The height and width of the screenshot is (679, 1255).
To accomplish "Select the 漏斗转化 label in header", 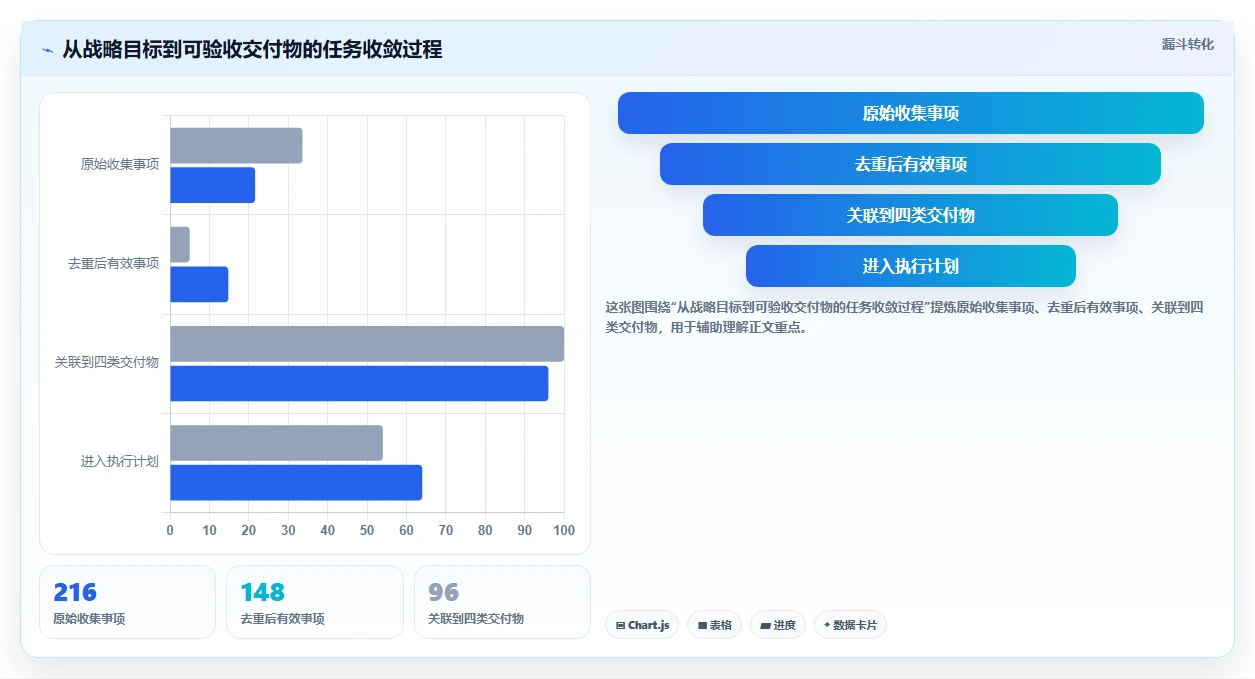I will pyautogui.click(x=1188, y=44).
